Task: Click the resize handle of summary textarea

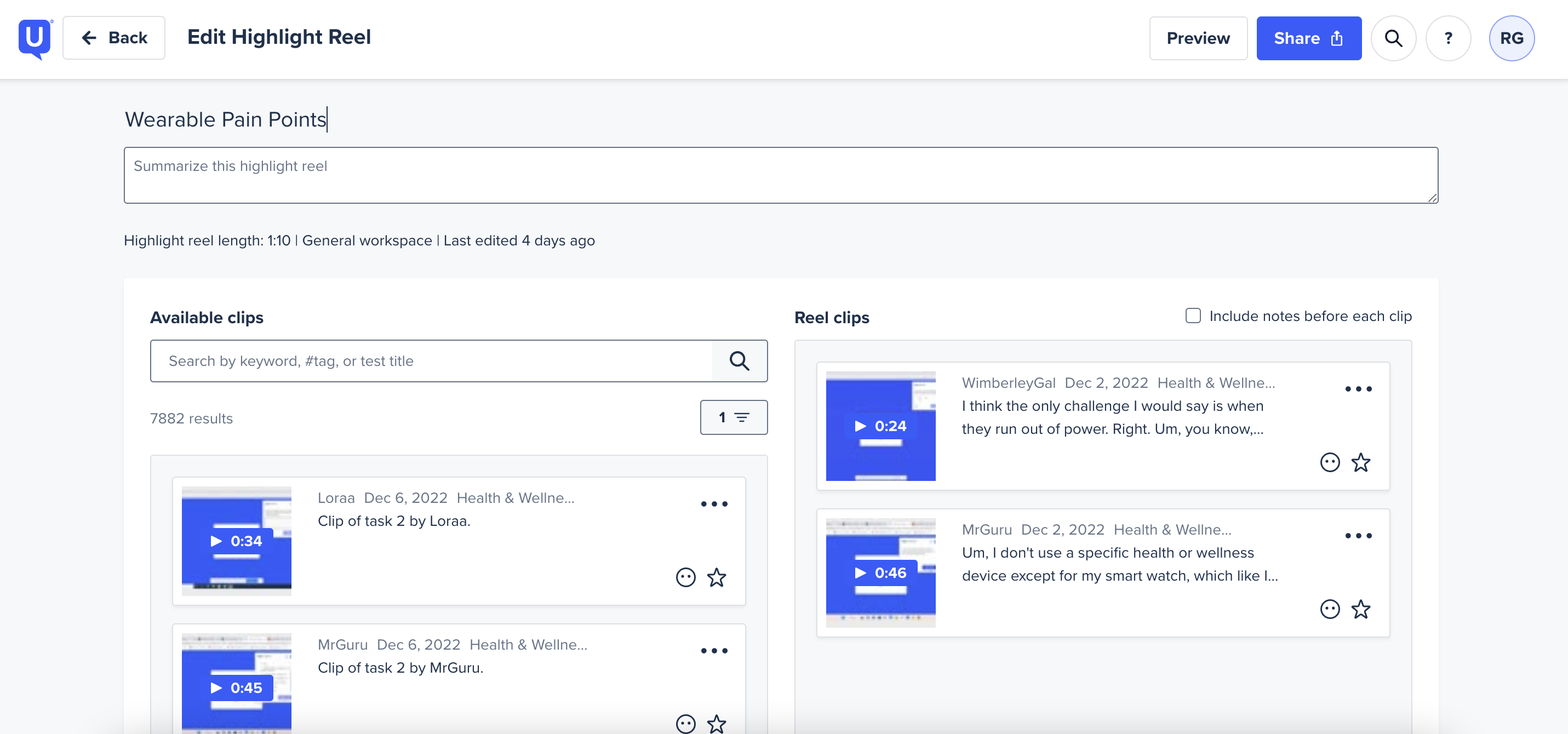Action: click(1432, 197)
